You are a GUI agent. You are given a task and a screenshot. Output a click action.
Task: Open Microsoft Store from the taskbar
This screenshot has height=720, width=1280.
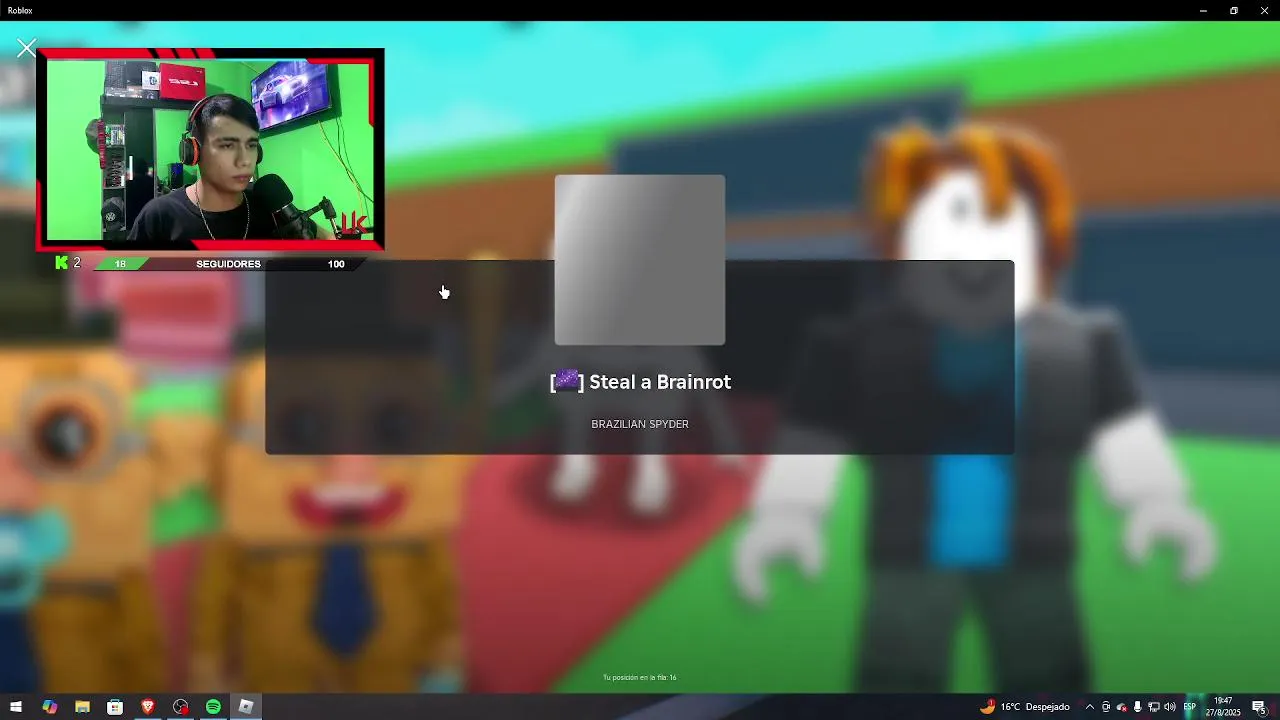coord(115,707)
